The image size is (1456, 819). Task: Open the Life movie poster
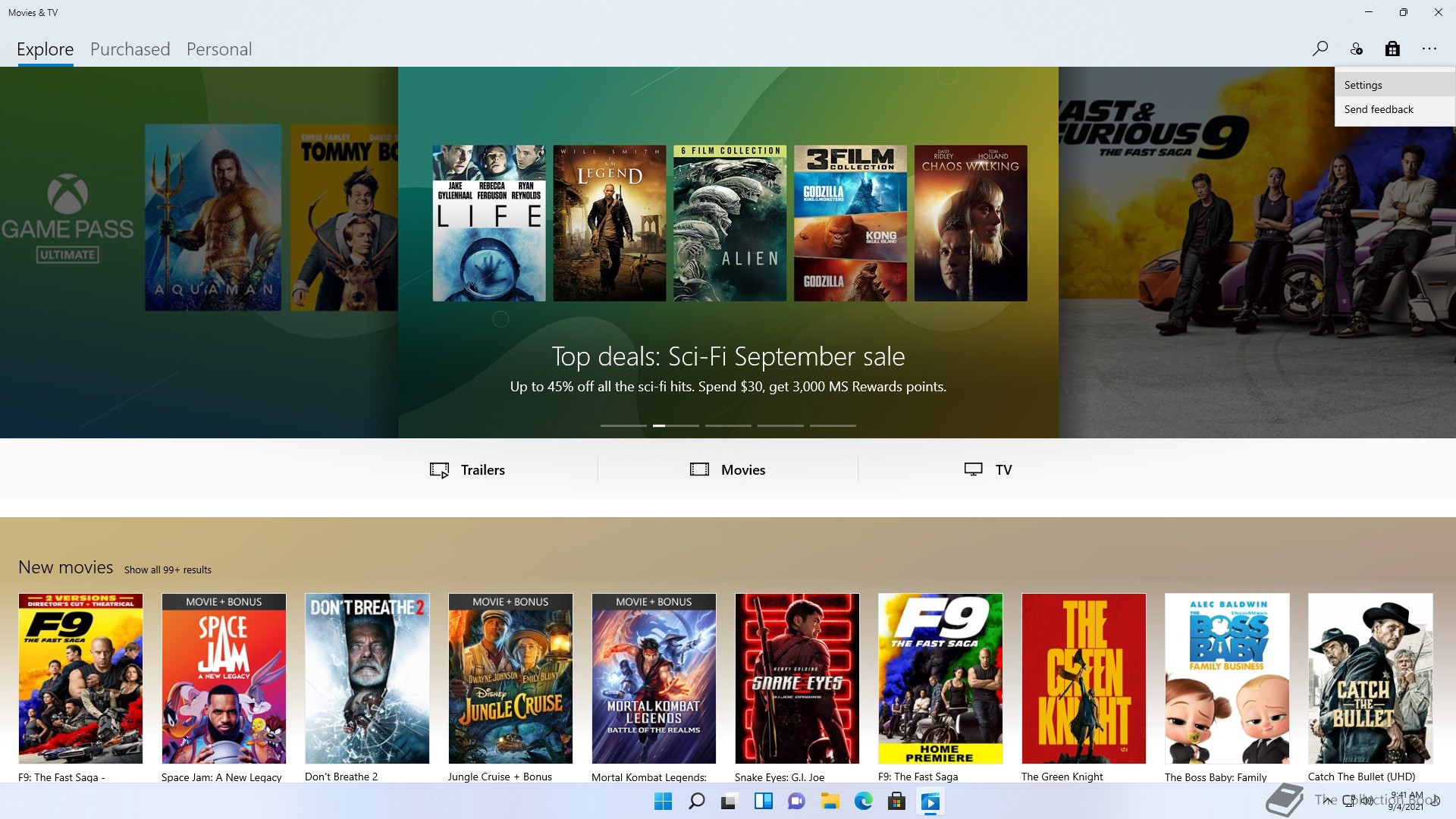click(x=489, y=223)
